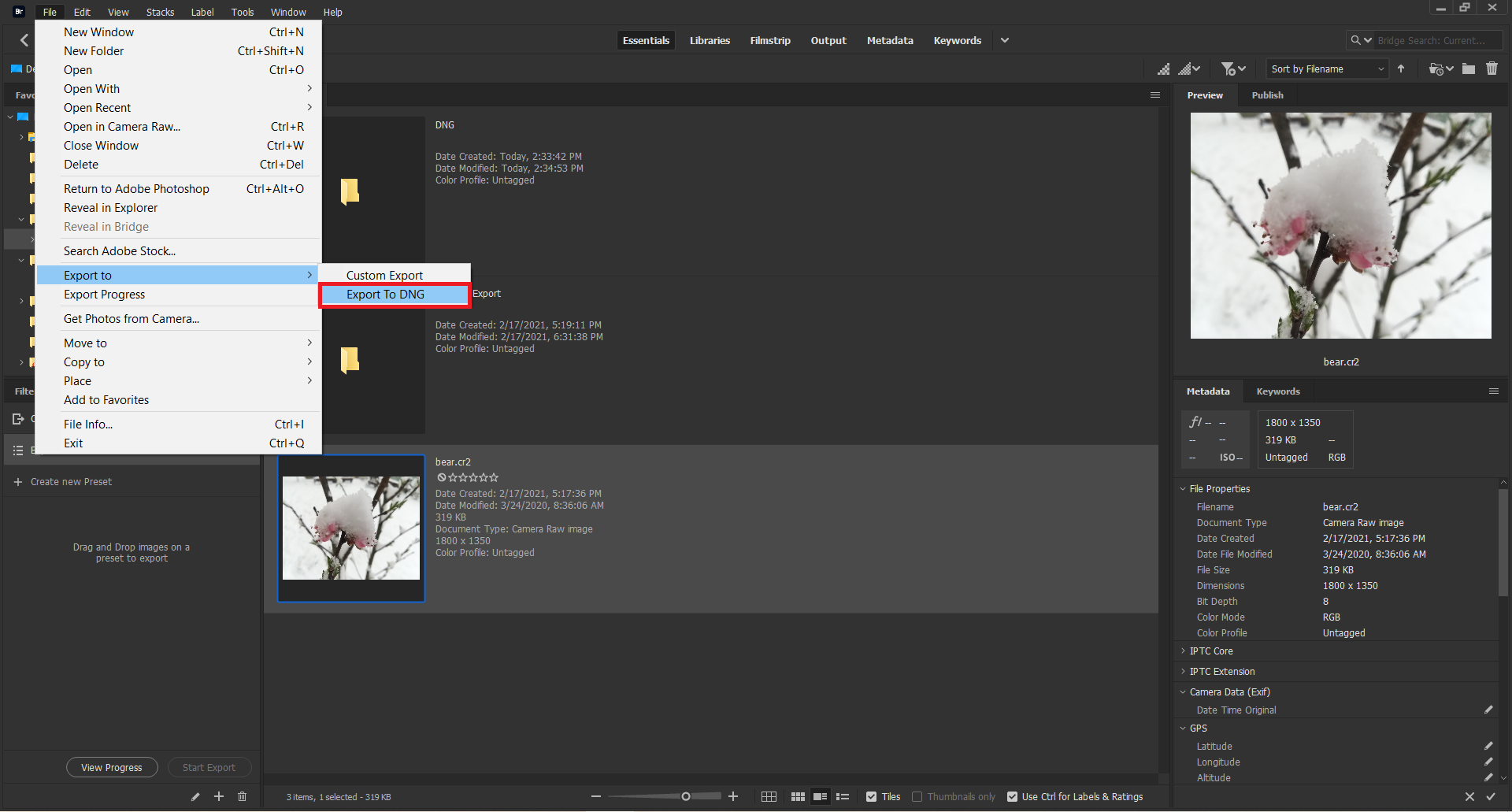Toggle Use Ctrl for Labels & Ratings
The image size is (1512, 812).
1013,797
